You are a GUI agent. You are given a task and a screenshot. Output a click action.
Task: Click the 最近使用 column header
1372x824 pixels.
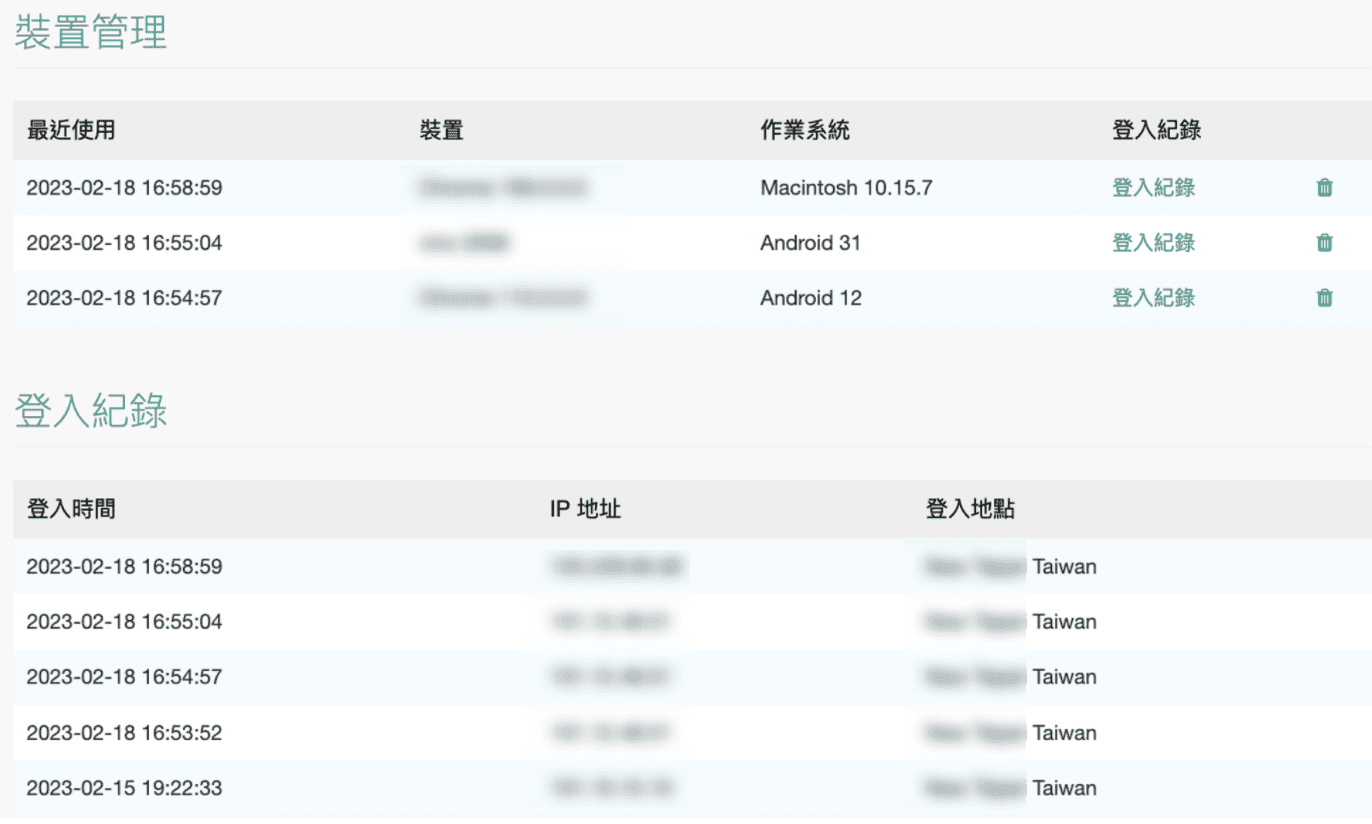[70, 130]
